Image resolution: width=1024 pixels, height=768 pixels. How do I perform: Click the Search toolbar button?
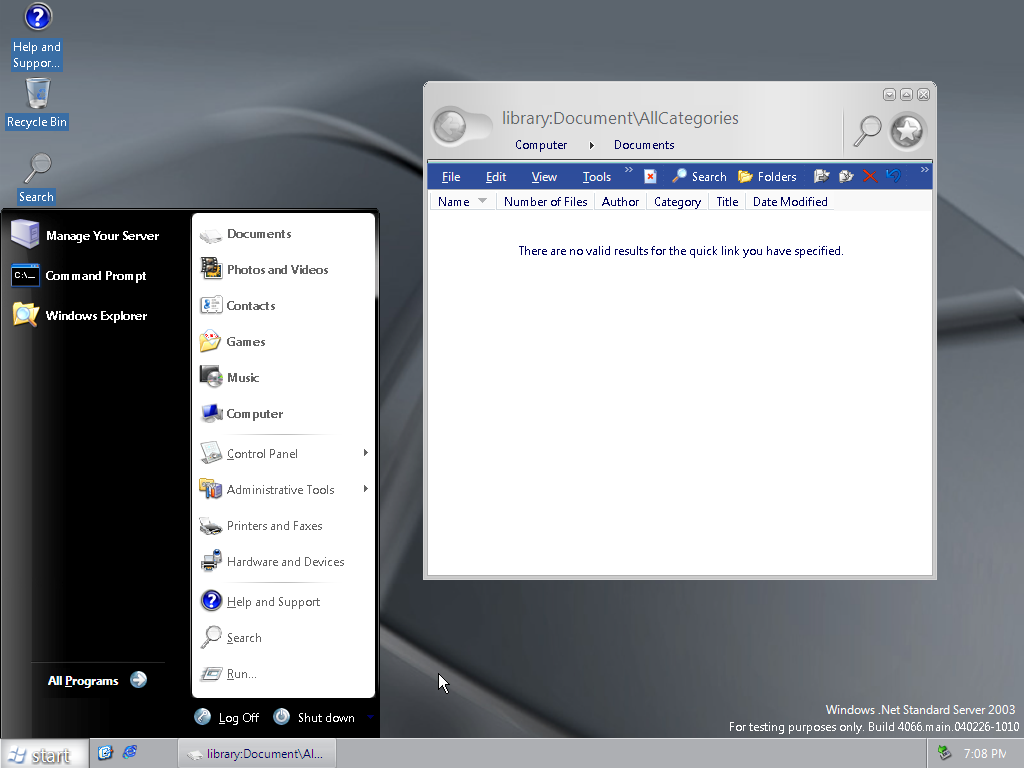point(699,177)
